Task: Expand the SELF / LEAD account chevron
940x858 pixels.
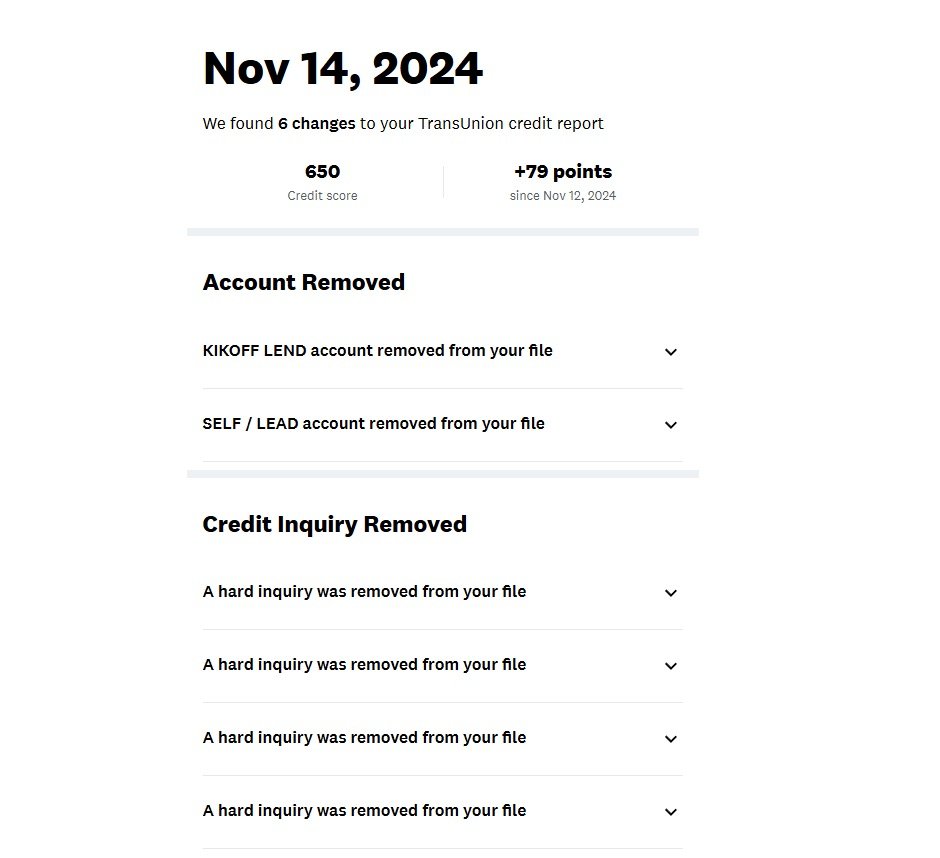Action: pyautogui.click(x=671, y=425)
